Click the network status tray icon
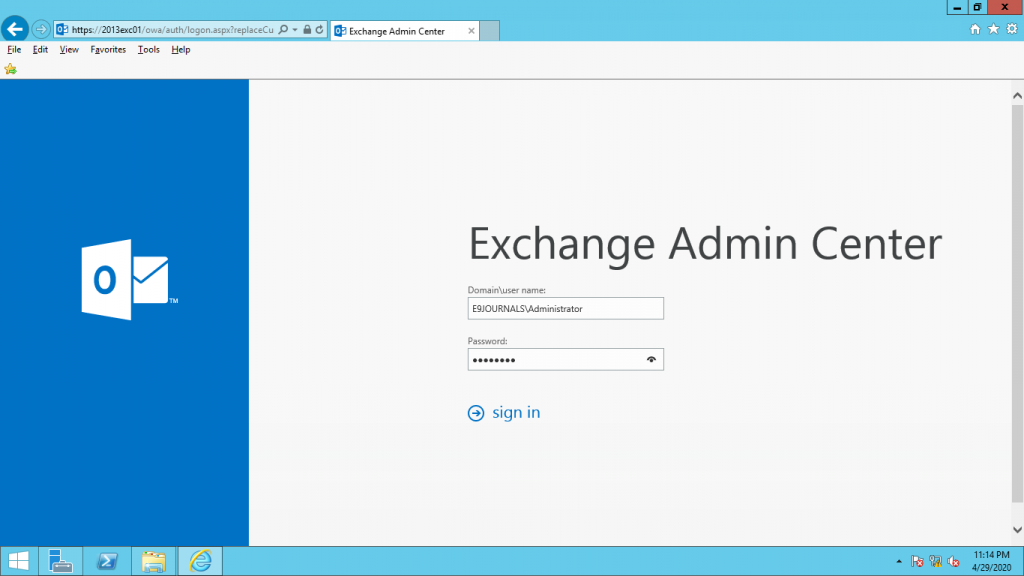 click(x=935, y=562)
